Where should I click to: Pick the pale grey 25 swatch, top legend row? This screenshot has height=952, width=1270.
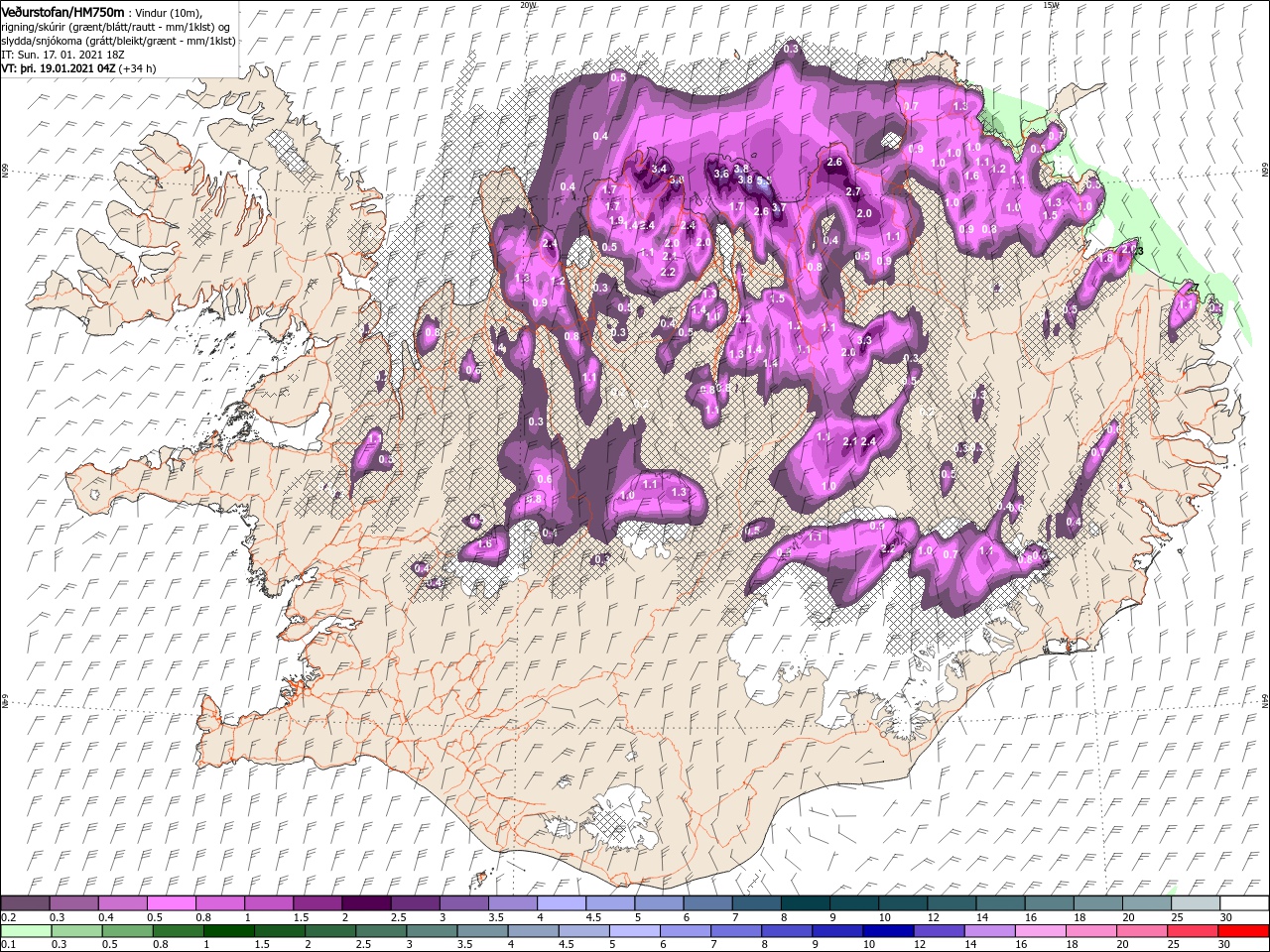coord(1195,903)
